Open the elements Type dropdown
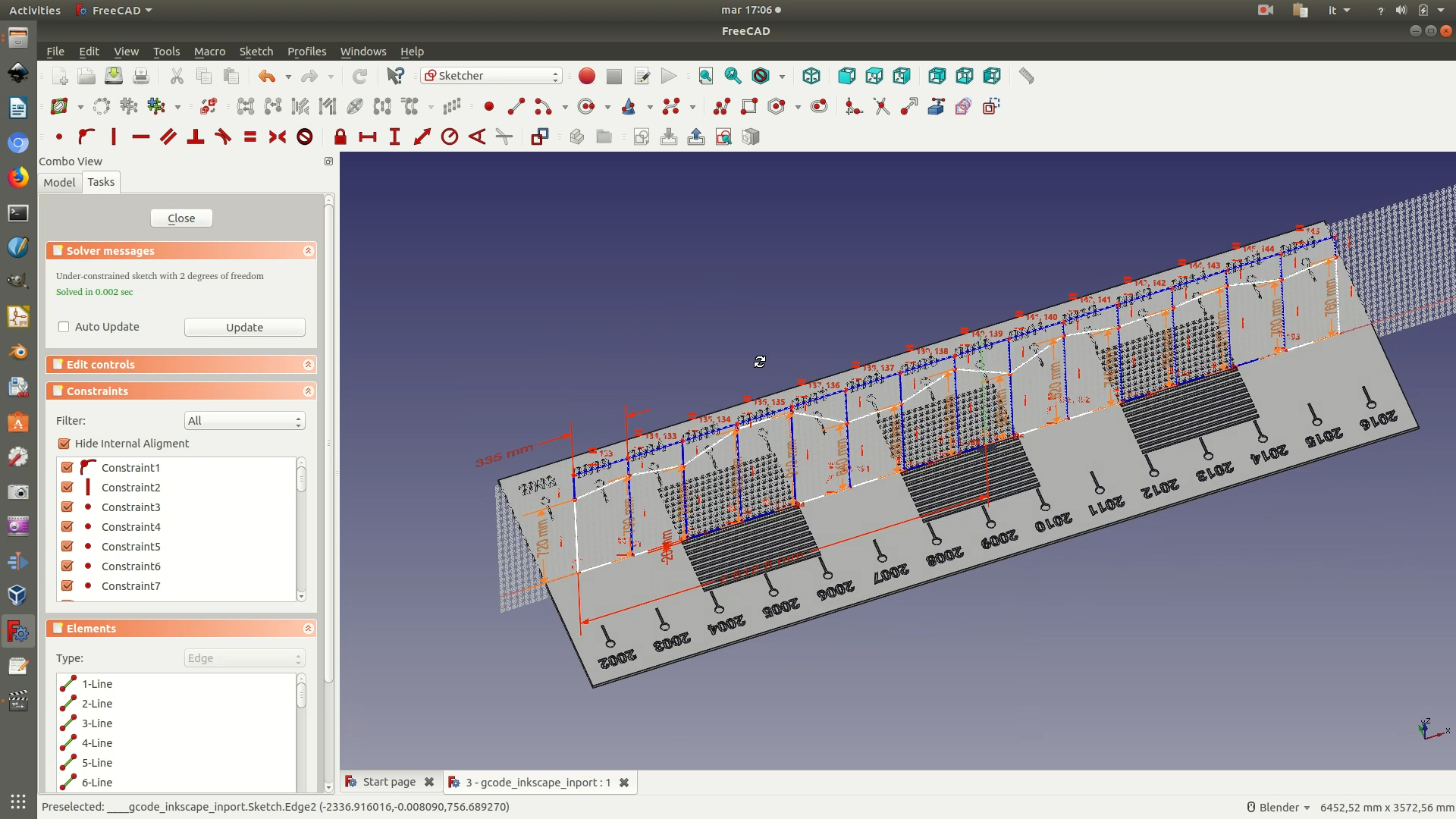Viewport: 1456px width, 819px height. (x=244, y=658)
